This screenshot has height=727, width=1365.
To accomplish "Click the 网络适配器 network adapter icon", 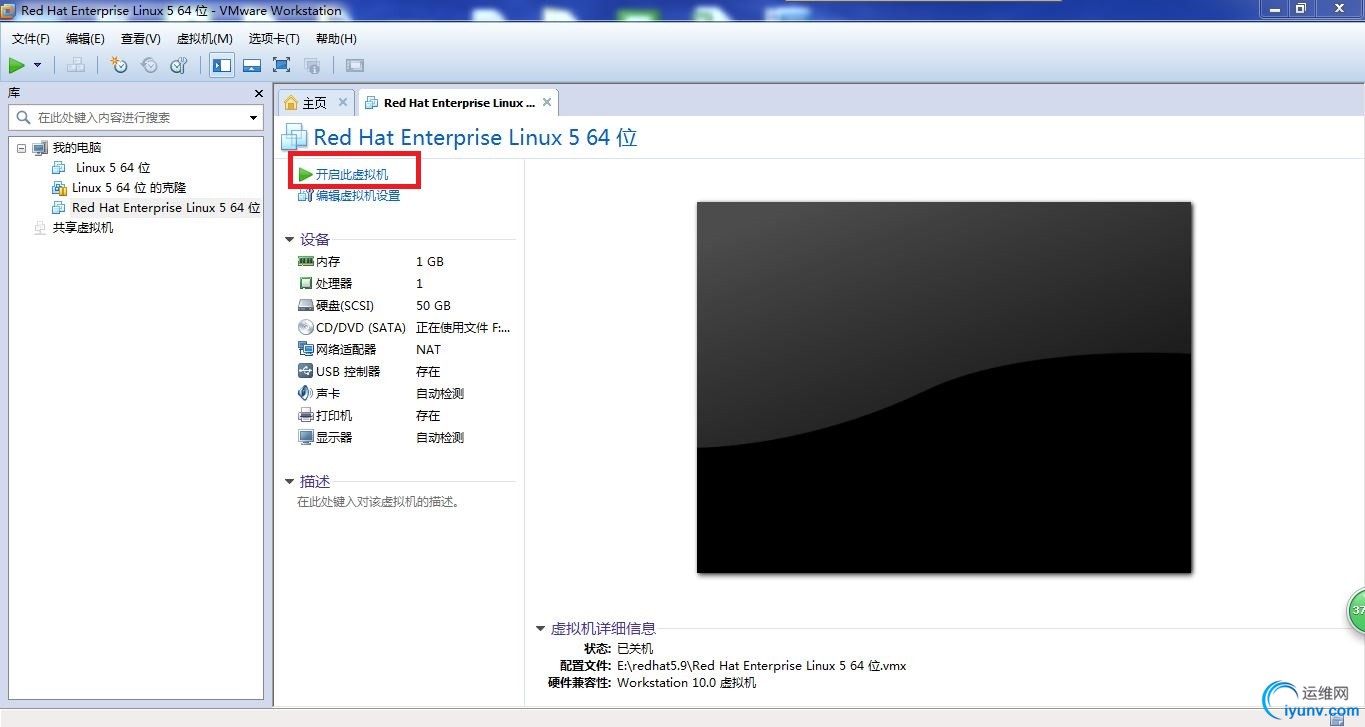I will 306,349.
